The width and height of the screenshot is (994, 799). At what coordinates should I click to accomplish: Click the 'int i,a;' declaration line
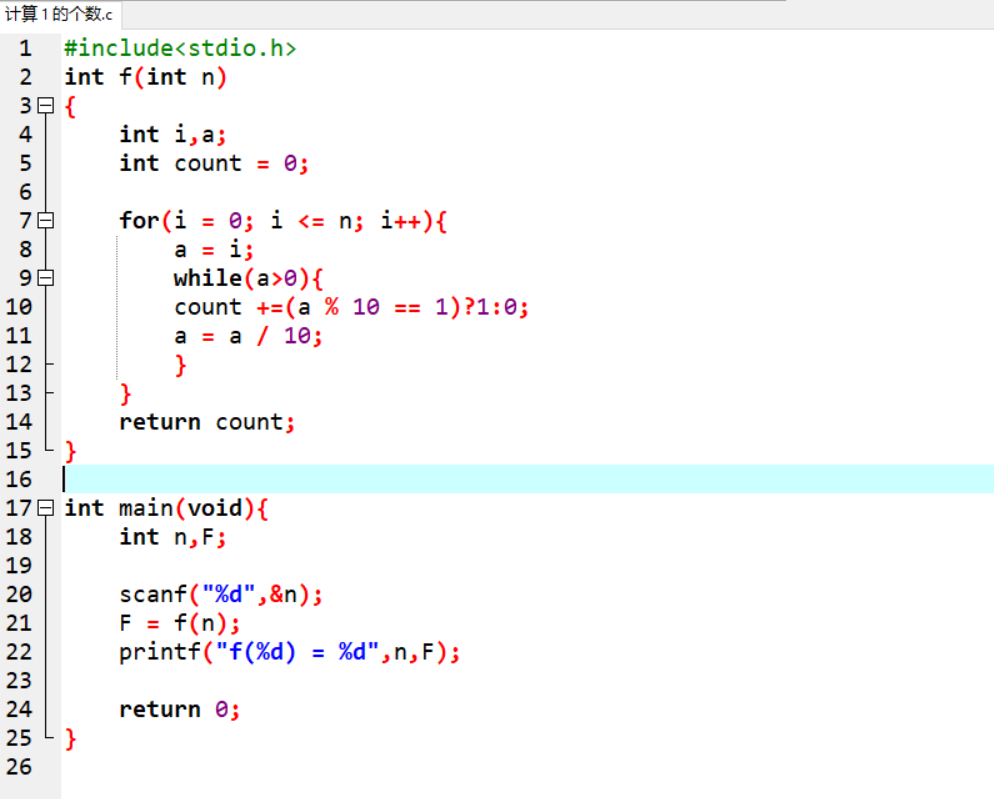click(172, 134)
